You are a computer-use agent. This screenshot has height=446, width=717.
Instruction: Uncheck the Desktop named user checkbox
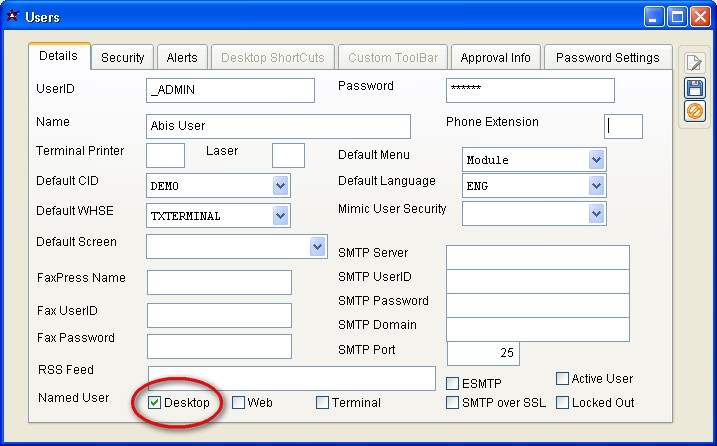(155, 403)
